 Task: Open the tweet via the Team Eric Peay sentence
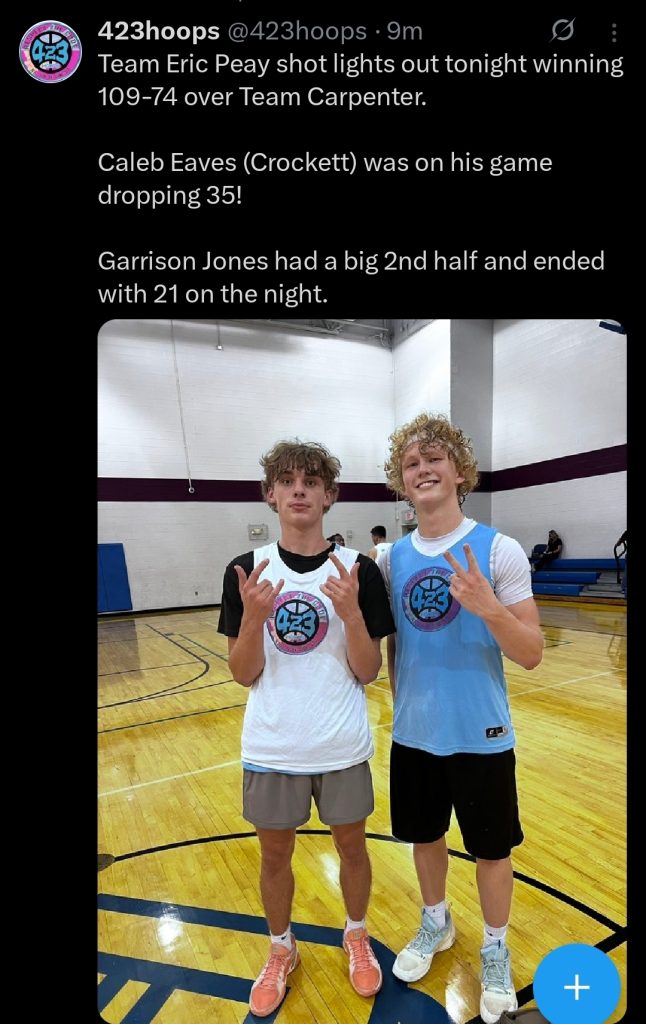[361, 80]
